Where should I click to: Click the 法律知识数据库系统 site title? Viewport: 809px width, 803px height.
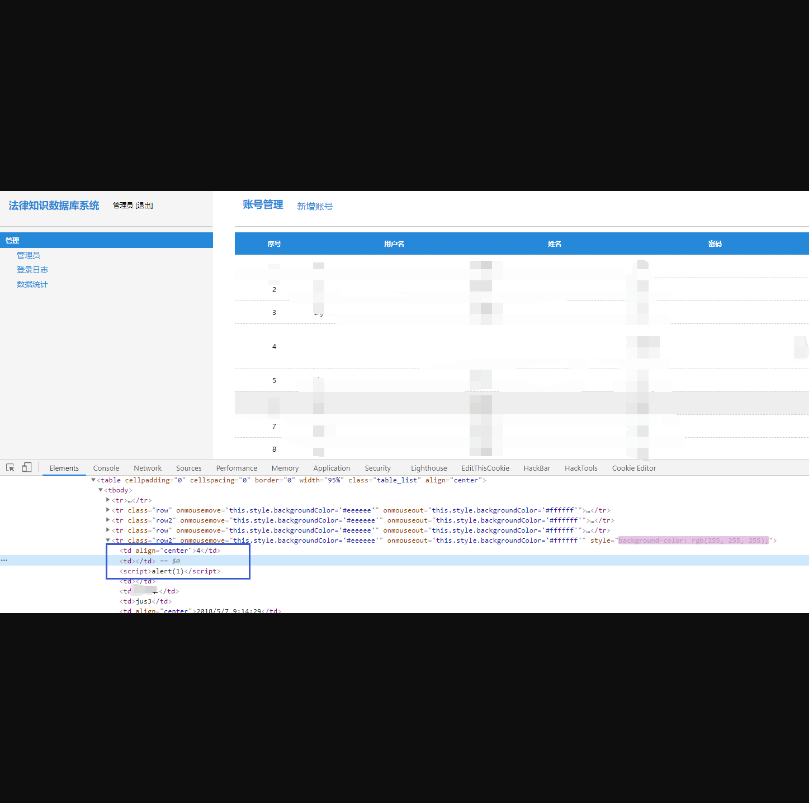pyautogui.click(x=54, y=205)
